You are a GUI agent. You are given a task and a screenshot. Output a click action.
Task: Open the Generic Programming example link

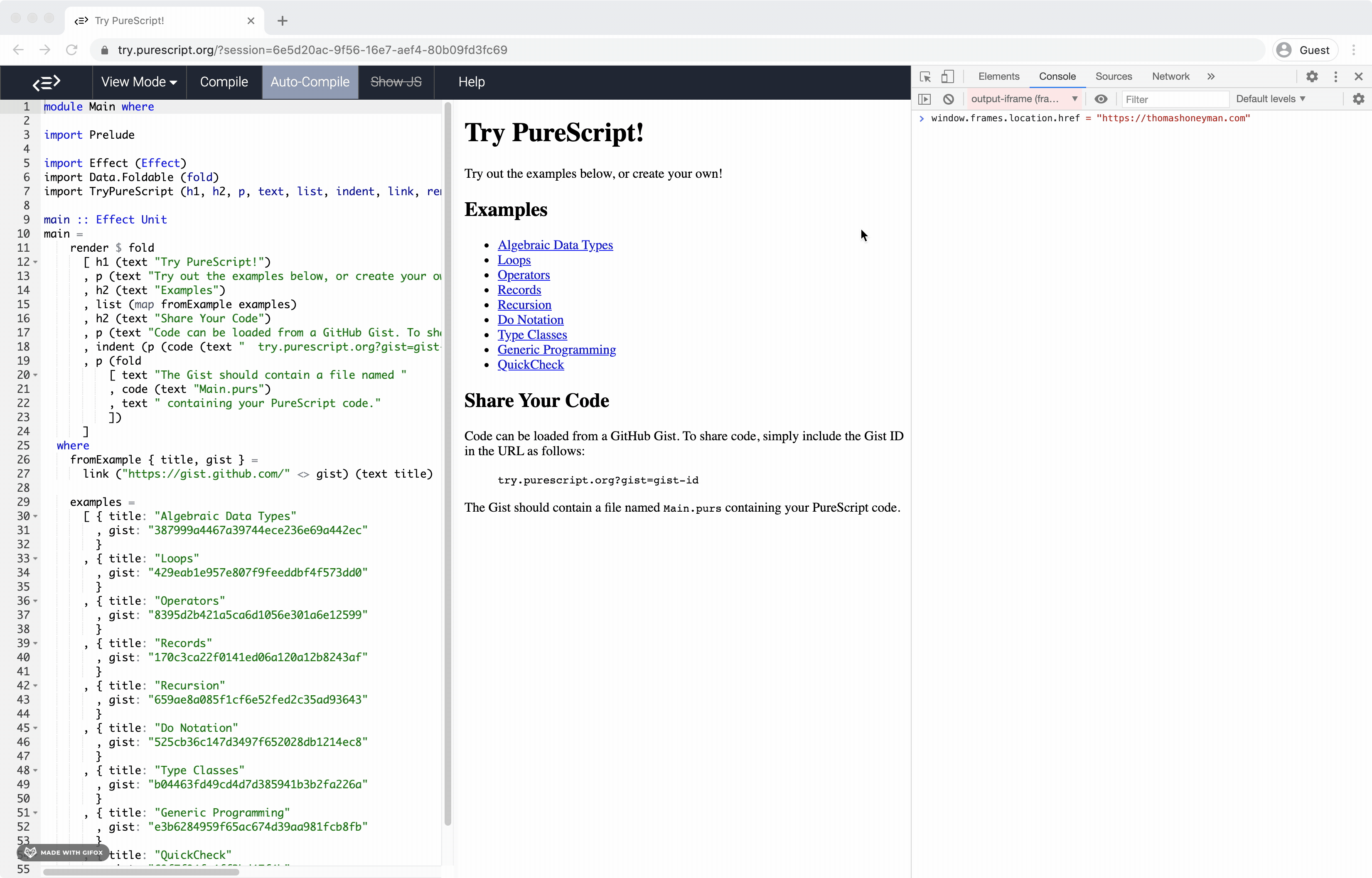pos(556,349)
